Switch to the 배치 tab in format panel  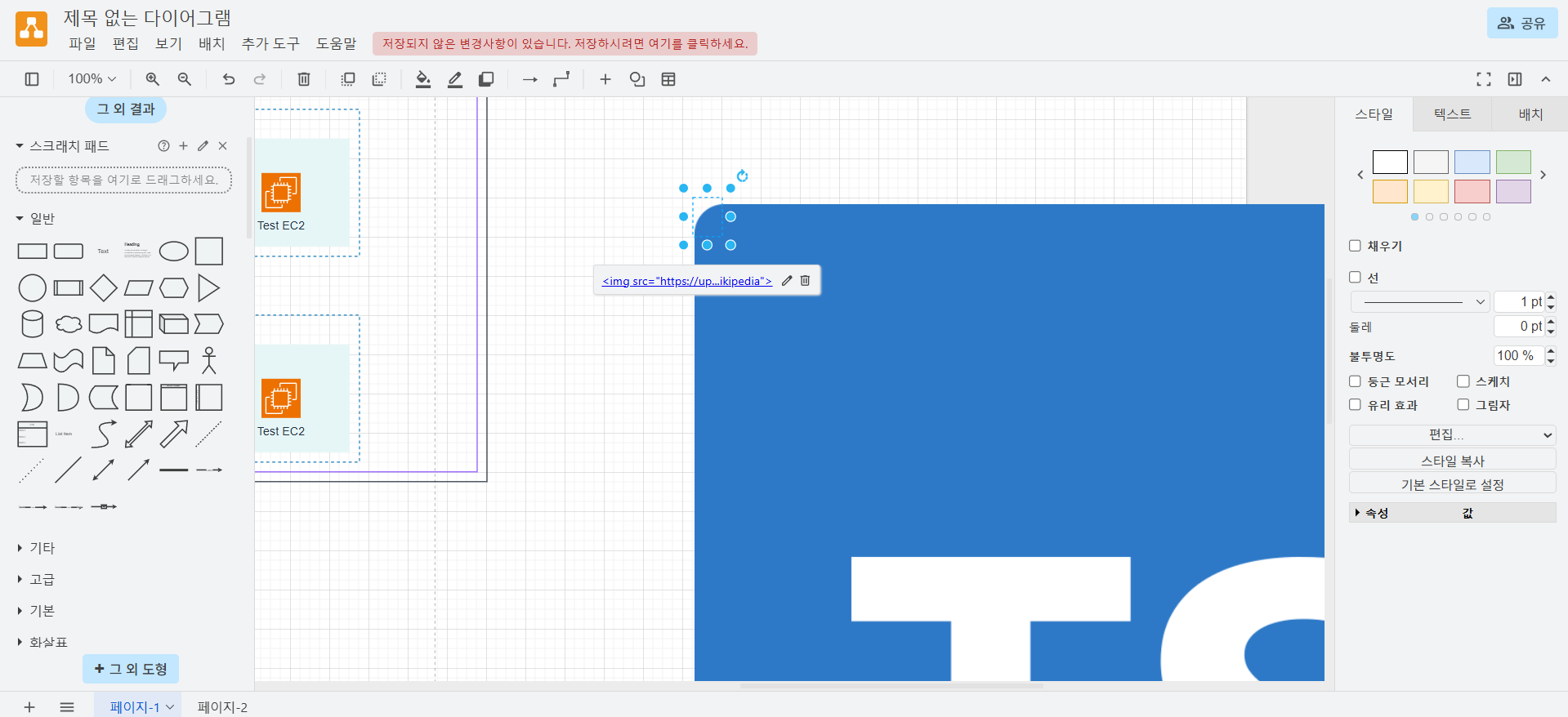point(1530,114)
